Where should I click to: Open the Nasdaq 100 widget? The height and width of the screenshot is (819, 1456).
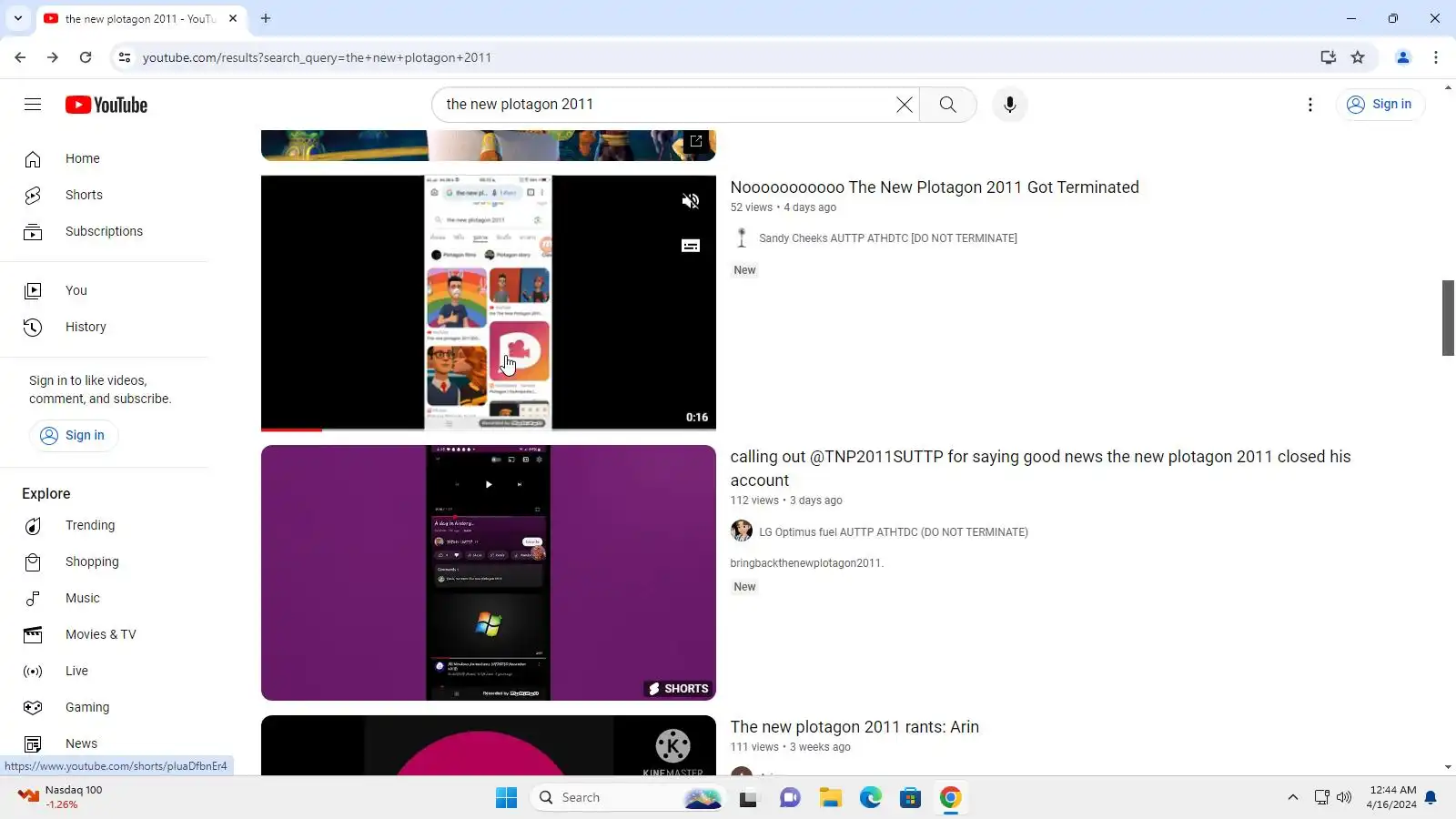[62, 797]
